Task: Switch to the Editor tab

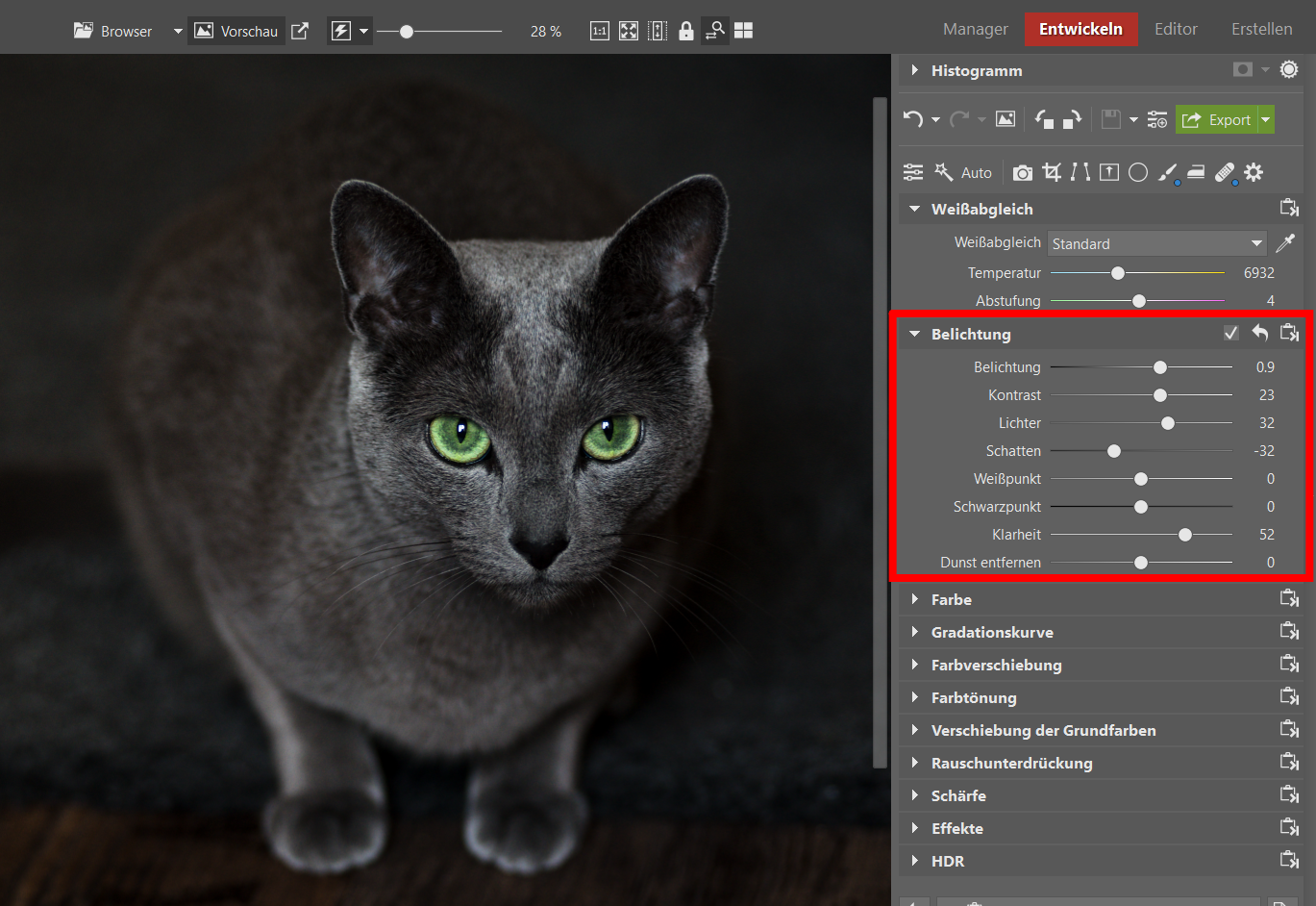Action: (1176, 29)
